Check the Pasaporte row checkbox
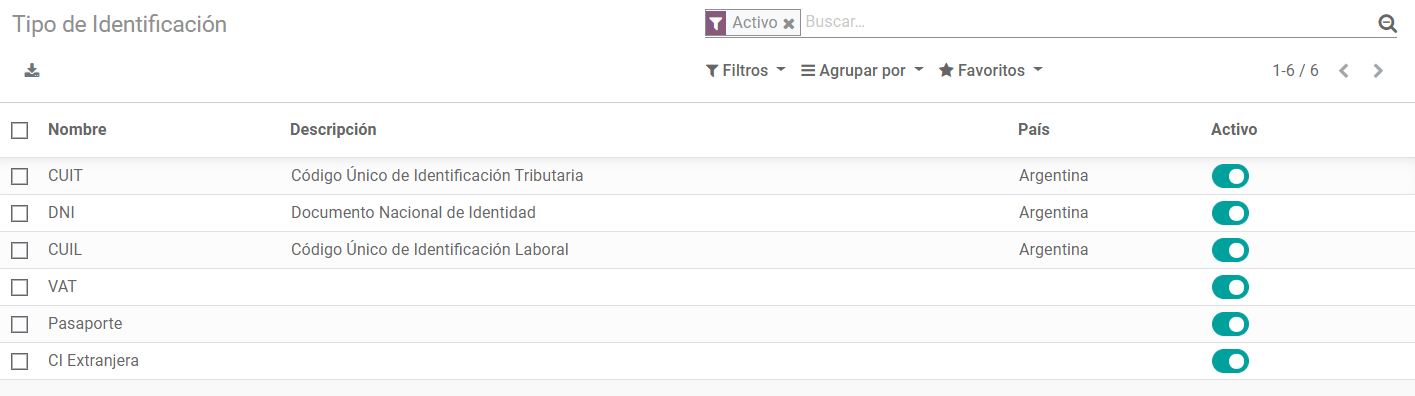The height and width of the screenshot is (396, 1415). coord(19,324)
